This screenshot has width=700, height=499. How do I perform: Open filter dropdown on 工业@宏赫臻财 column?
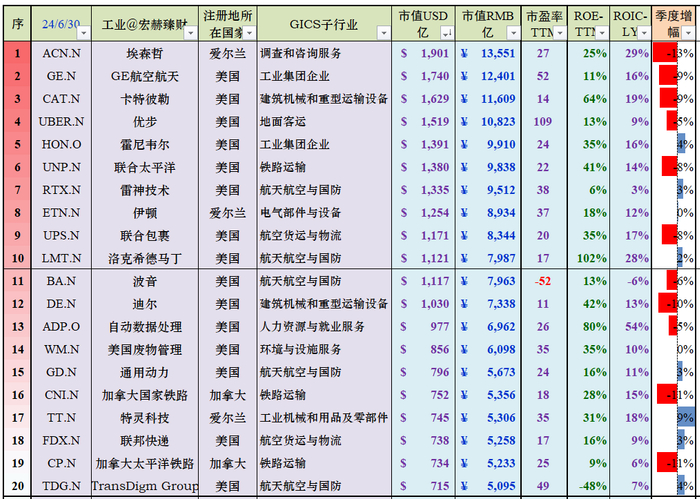191,33
